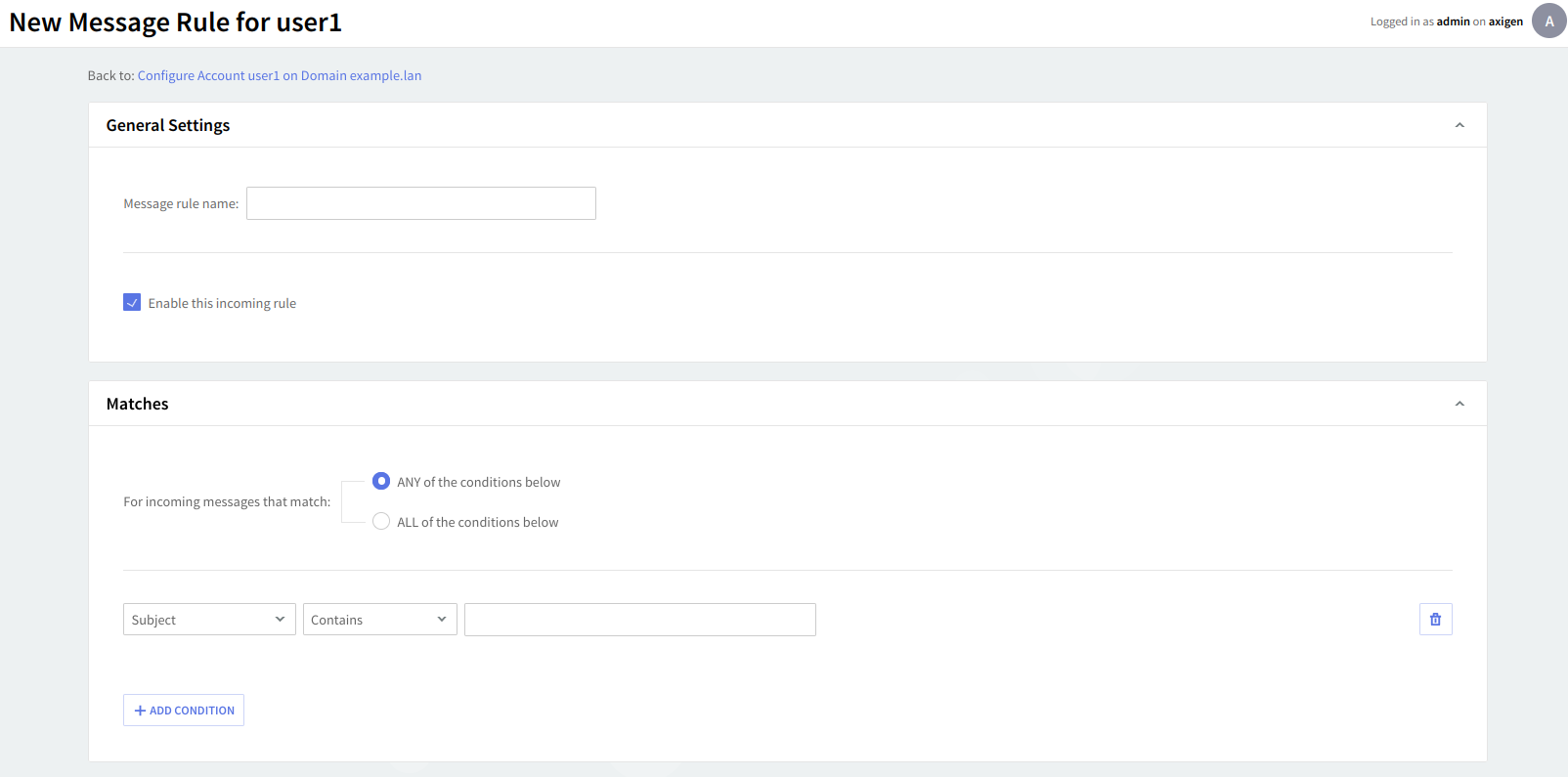1568x777 pixels.
Task: Click the plus icon on Add Condition
Action: pyautogui.click(x=140, y=711)
